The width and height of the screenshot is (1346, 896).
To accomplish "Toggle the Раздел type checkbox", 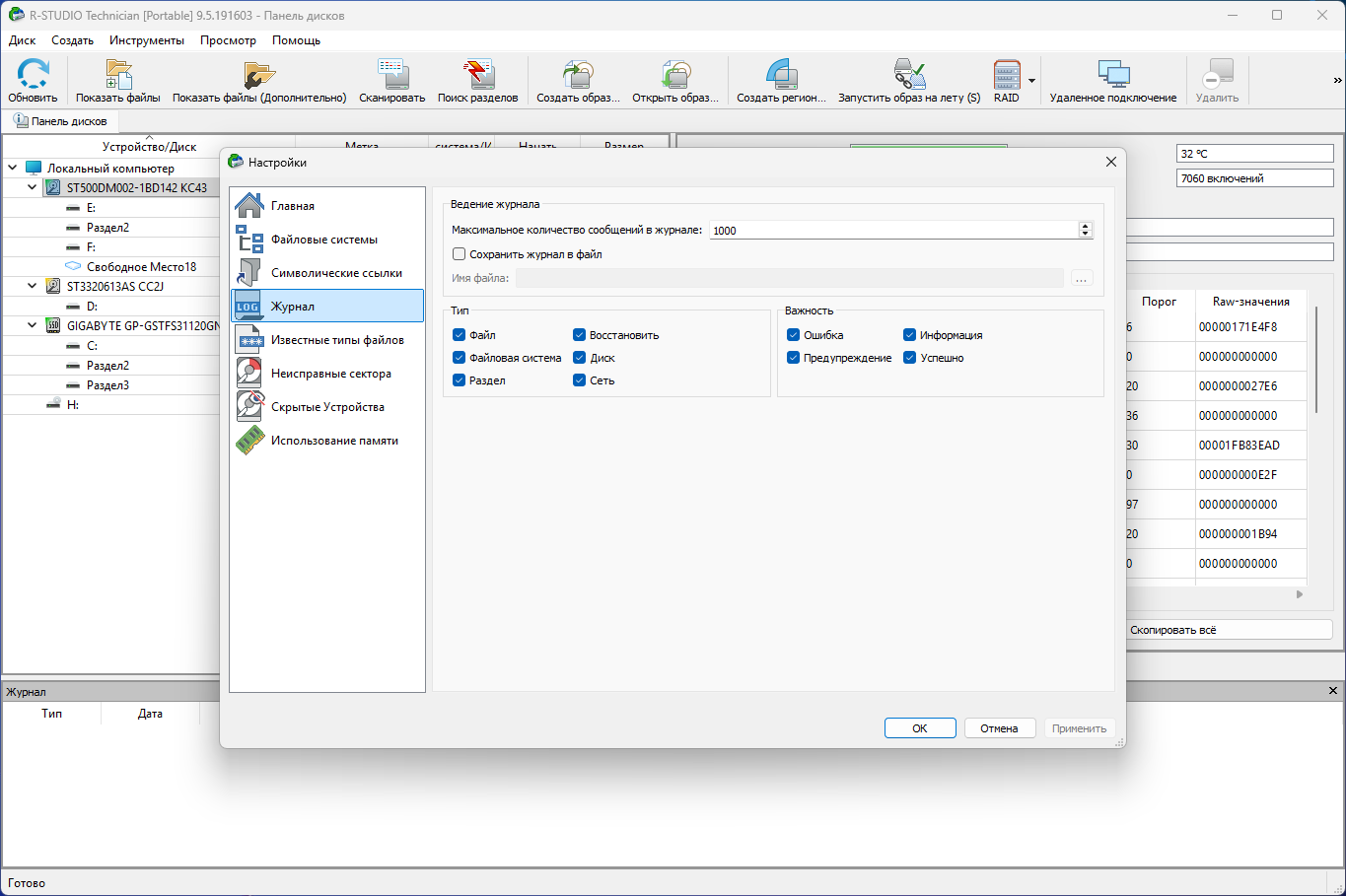I will pyautogui.click(x=459, y=380).
